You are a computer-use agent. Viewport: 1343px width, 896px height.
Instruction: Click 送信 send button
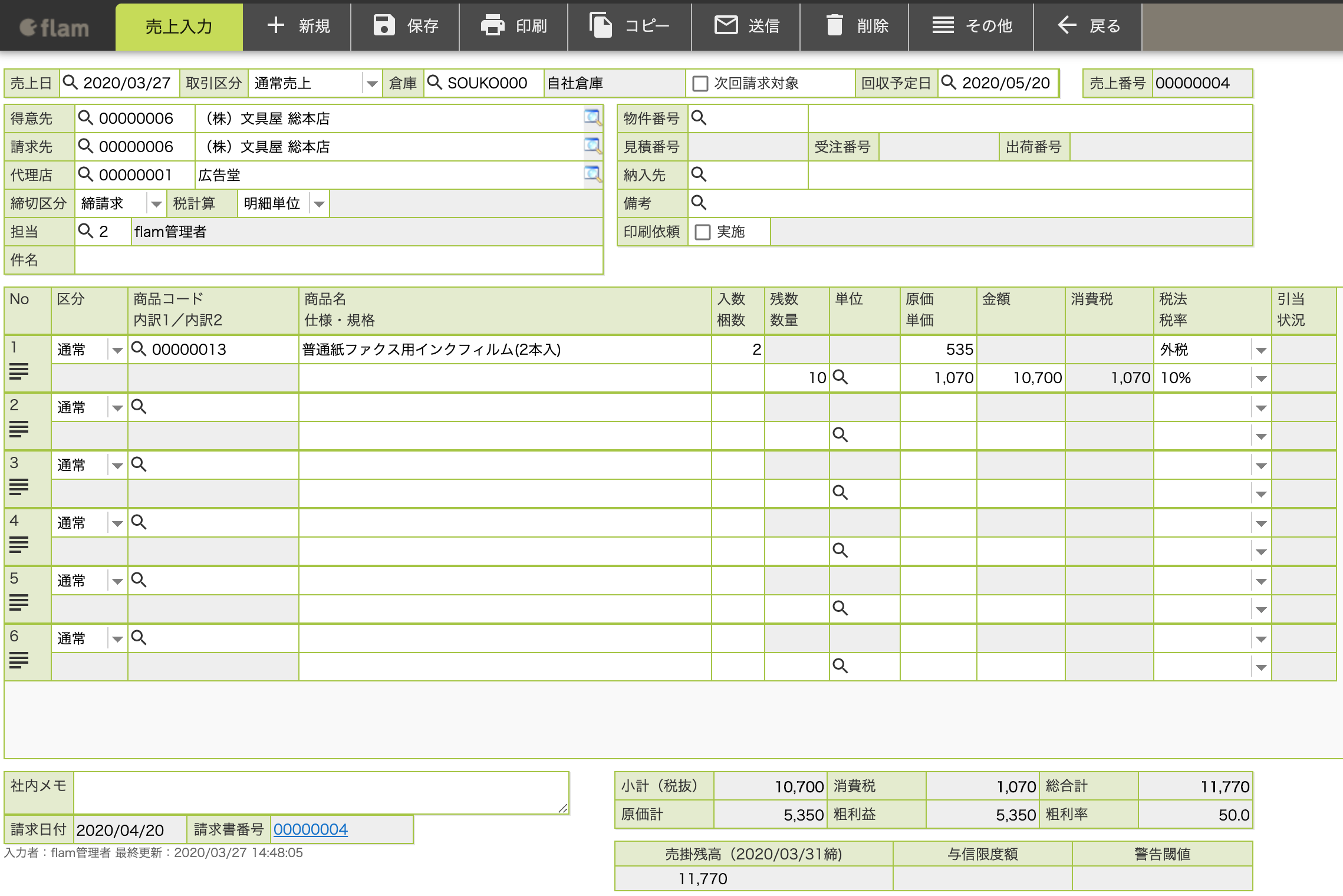pyautogui.click(x=746, y=27)
